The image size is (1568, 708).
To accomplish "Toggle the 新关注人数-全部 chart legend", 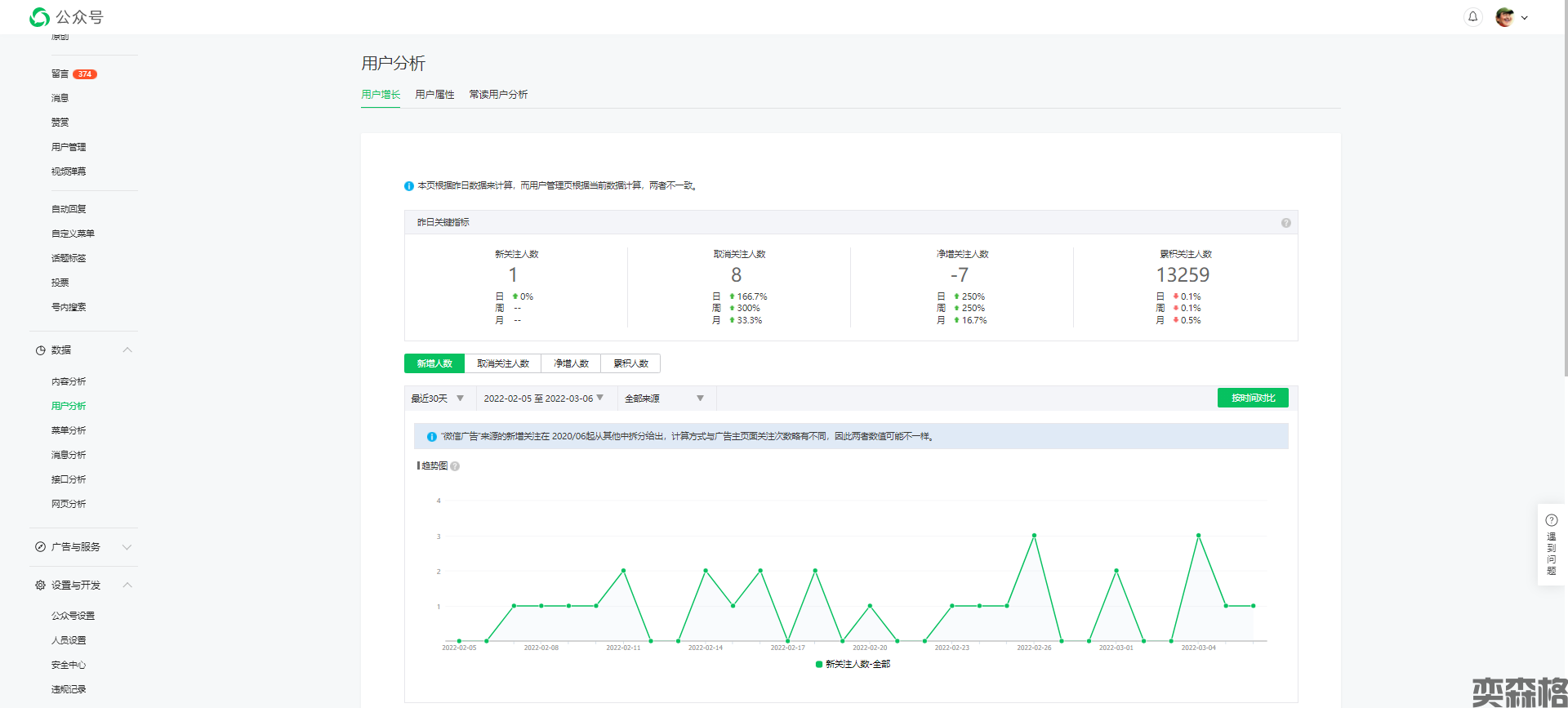I will 852,665.
